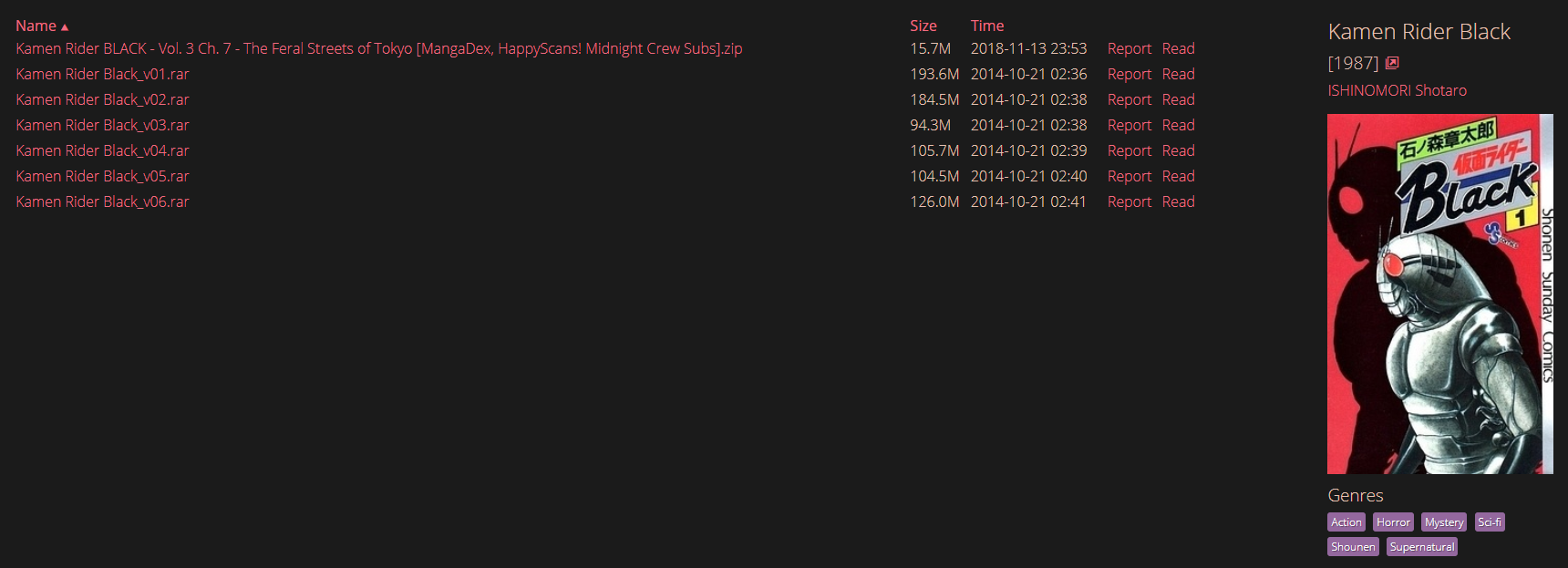Sort the list by Time column
This screenshot has width=1568, height=568.
[987, 26]
